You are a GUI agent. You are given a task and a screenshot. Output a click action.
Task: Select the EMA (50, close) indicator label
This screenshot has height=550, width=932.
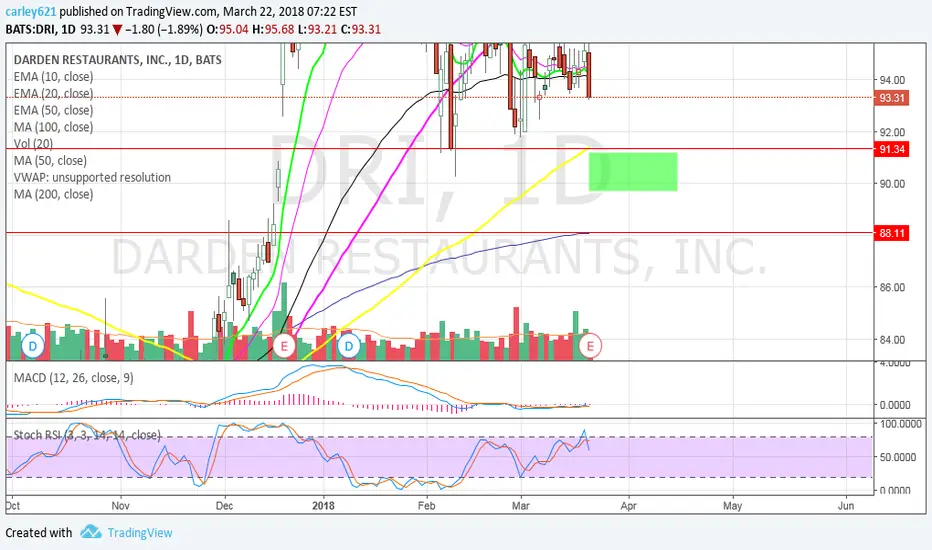(53, 110)
